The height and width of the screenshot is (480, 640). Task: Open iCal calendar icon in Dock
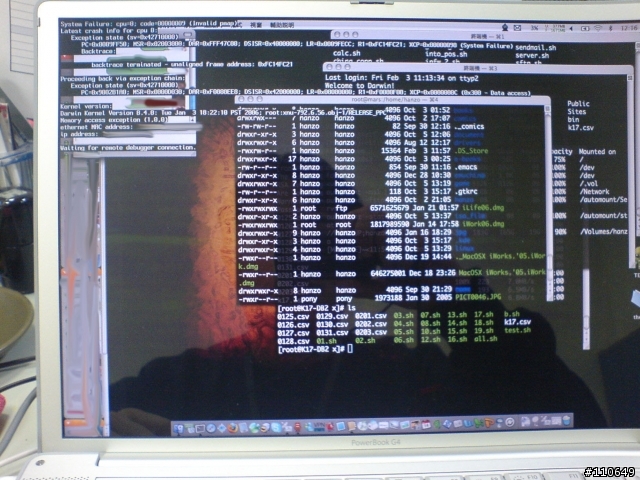point(427,425)
